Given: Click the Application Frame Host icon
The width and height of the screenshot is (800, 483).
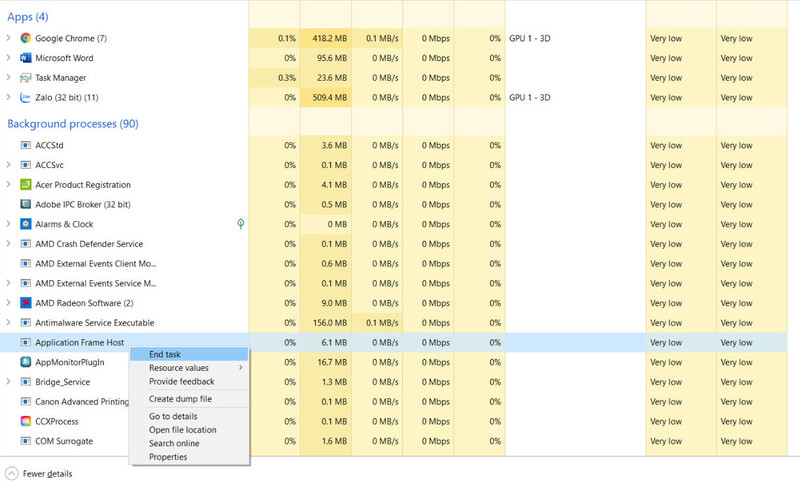Looking at the screenshot, I should pyautogui.click(x=26, y=343).
